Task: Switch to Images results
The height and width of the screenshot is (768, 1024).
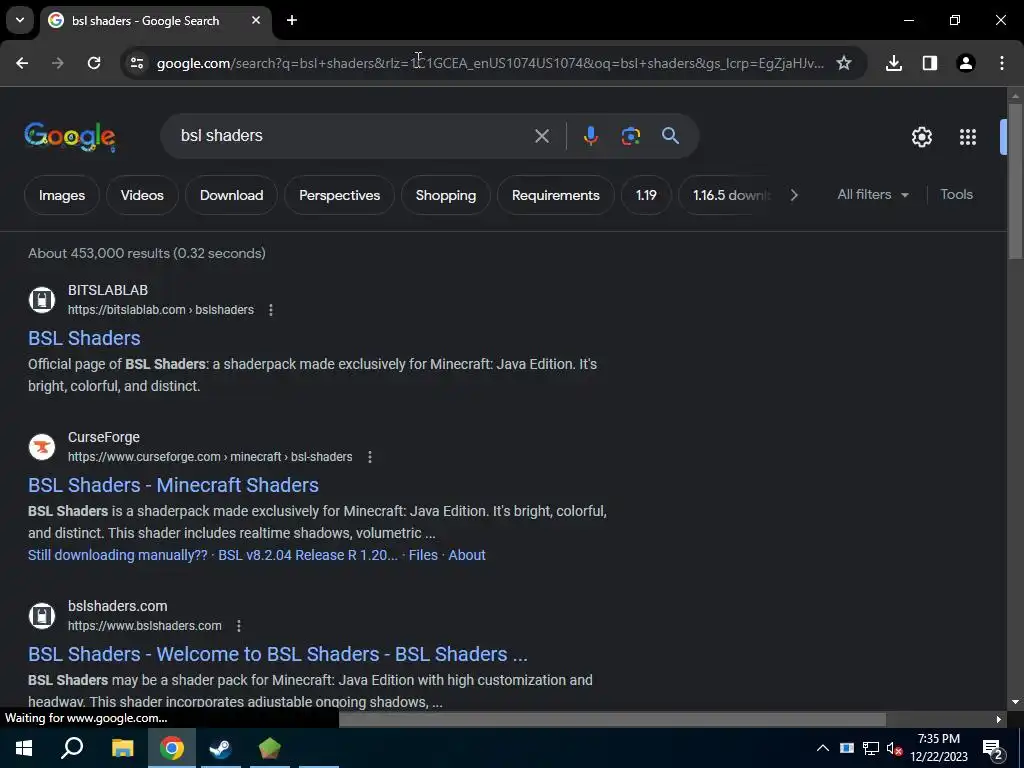Action: pos(62,195)
